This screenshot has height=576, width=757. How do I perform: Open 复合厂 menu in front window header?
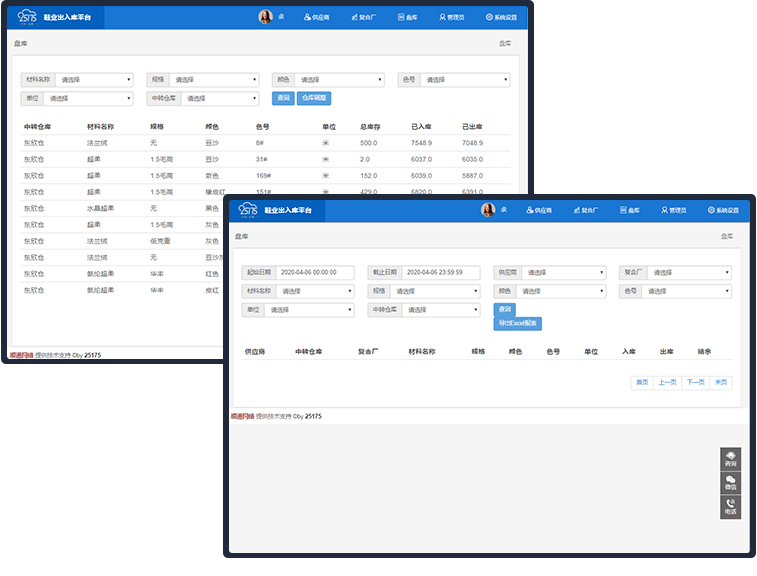tap(586, 211)
